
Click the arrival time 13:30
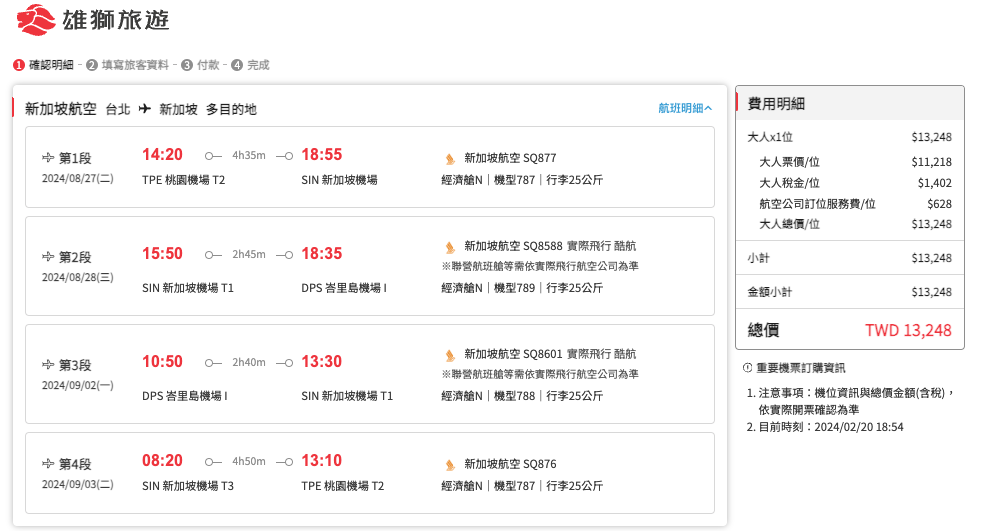322,361
